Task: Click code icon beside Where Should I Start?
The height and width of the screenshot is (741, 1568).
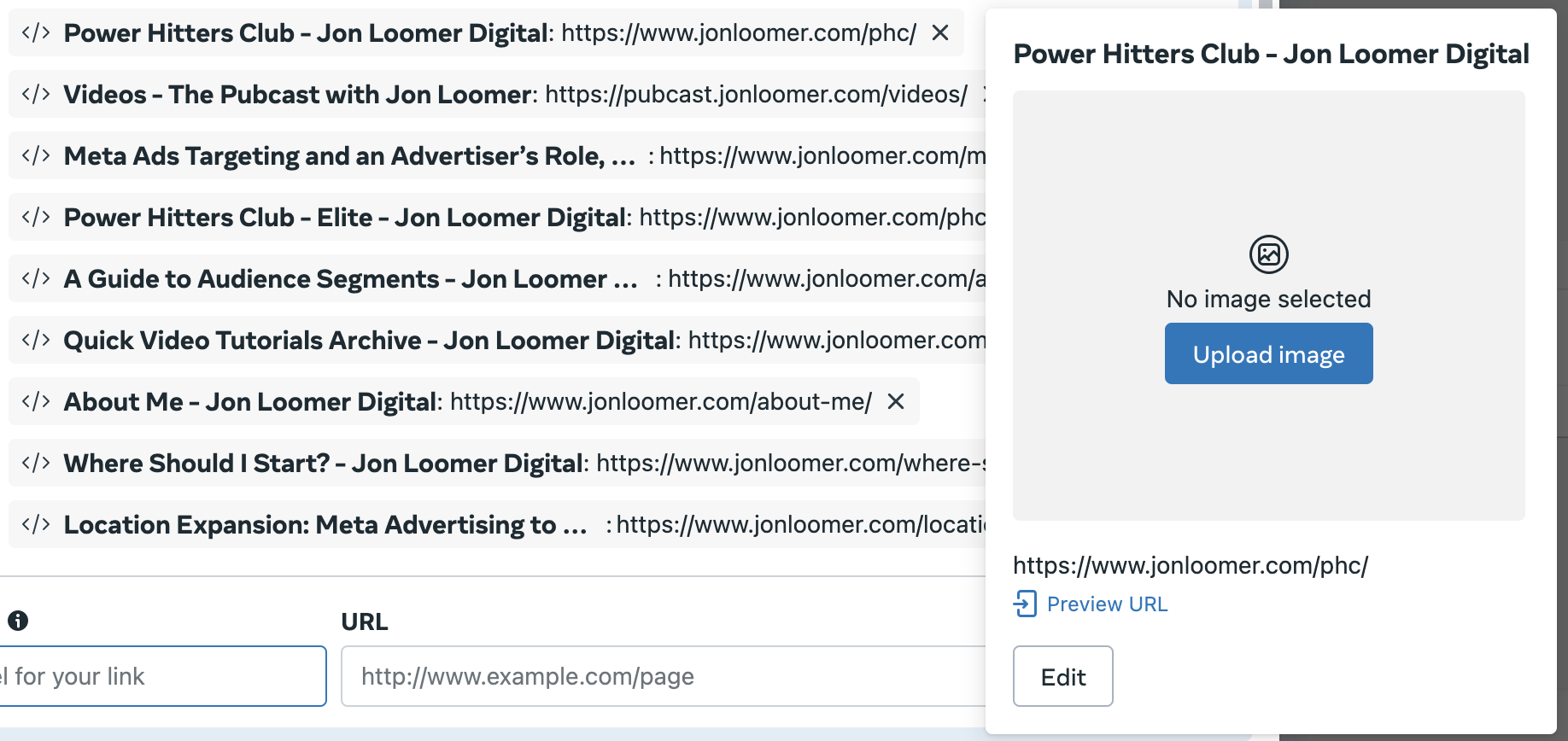Action: (36, 463)
